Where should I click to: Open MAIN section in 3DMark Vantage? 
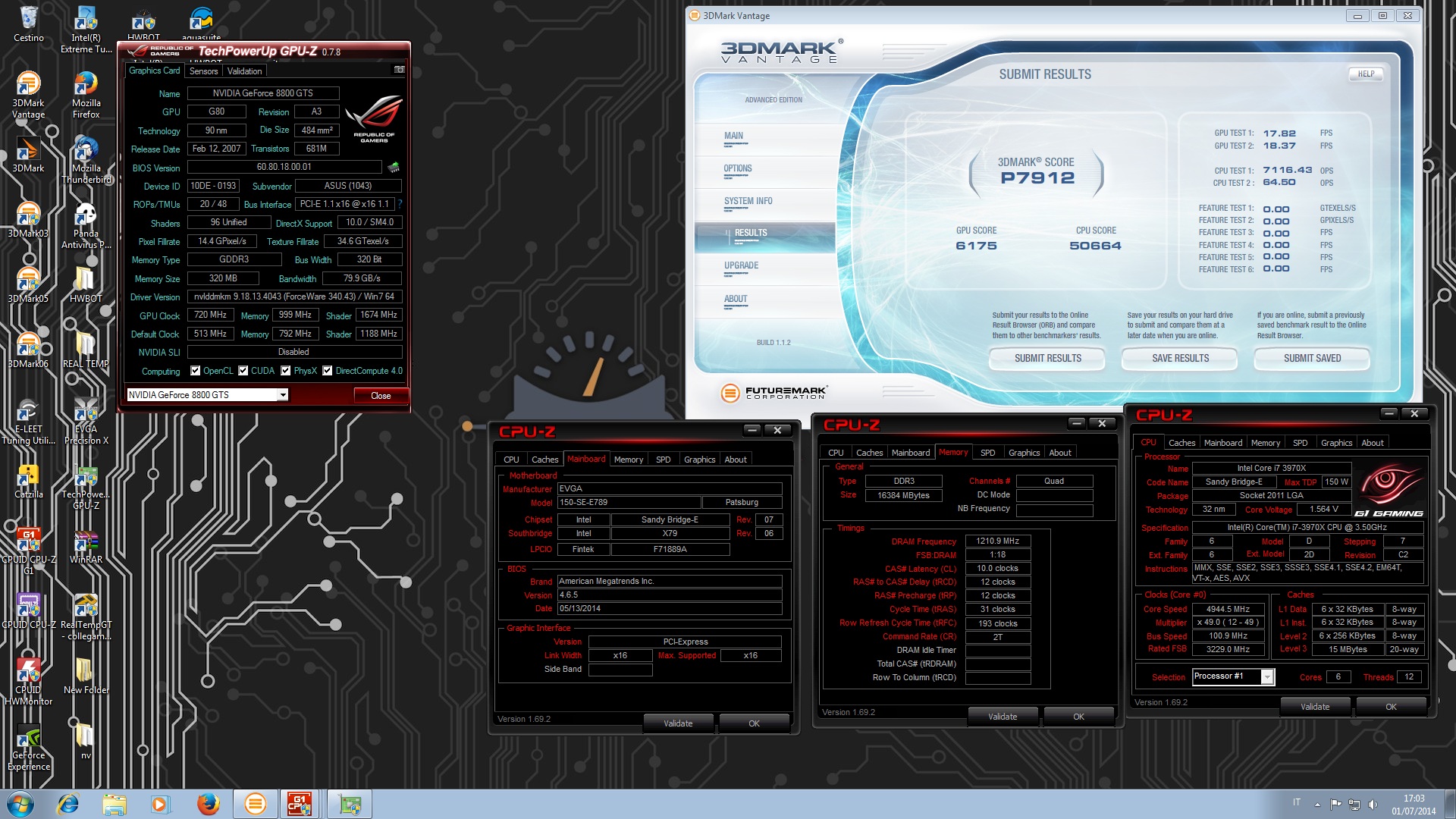(733, 136)
